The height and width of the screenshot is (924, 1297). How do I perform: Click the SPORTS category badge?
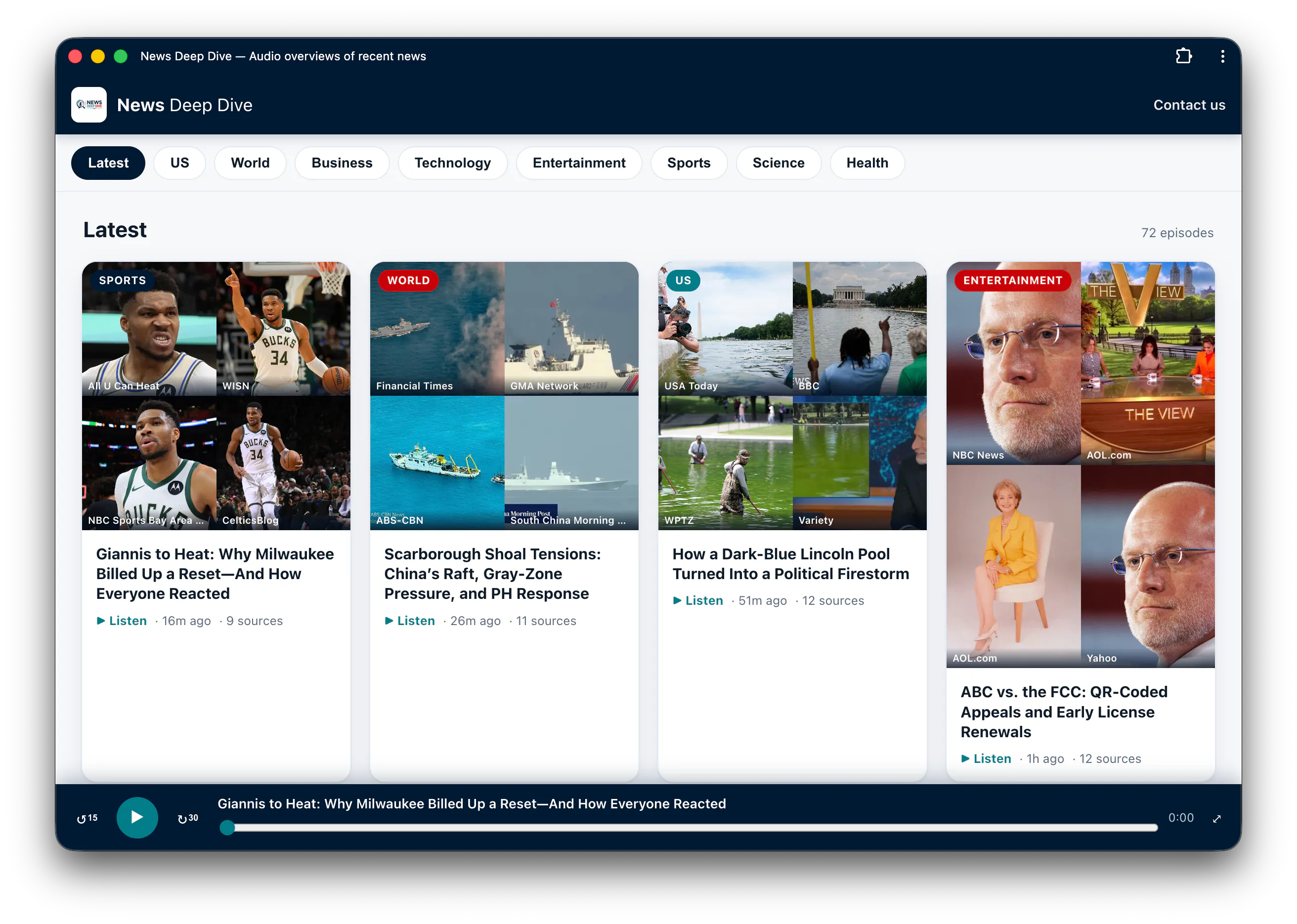(x=123, y=281)
